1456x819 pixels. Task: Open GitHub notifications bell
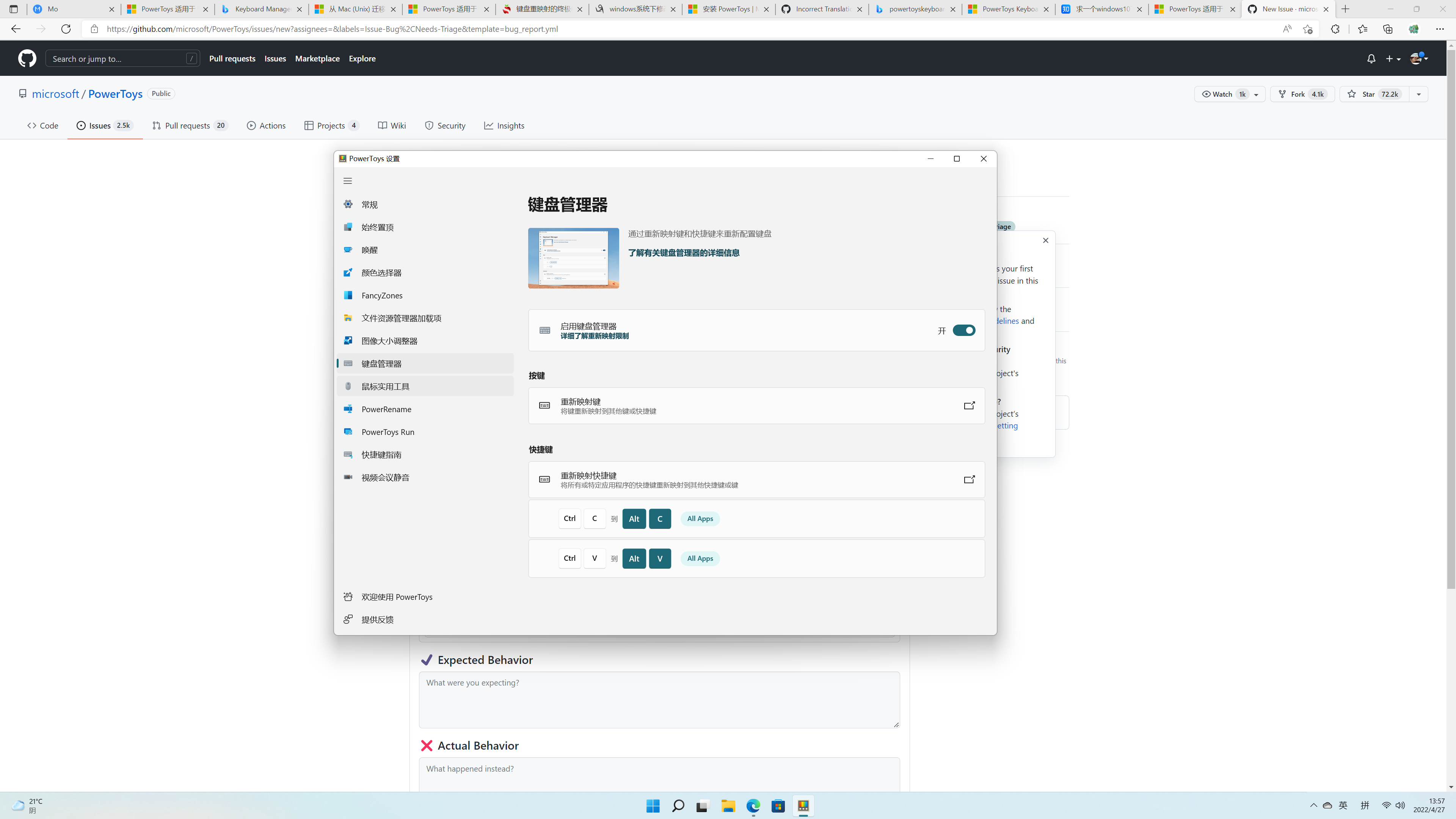tap(1371, 58)
